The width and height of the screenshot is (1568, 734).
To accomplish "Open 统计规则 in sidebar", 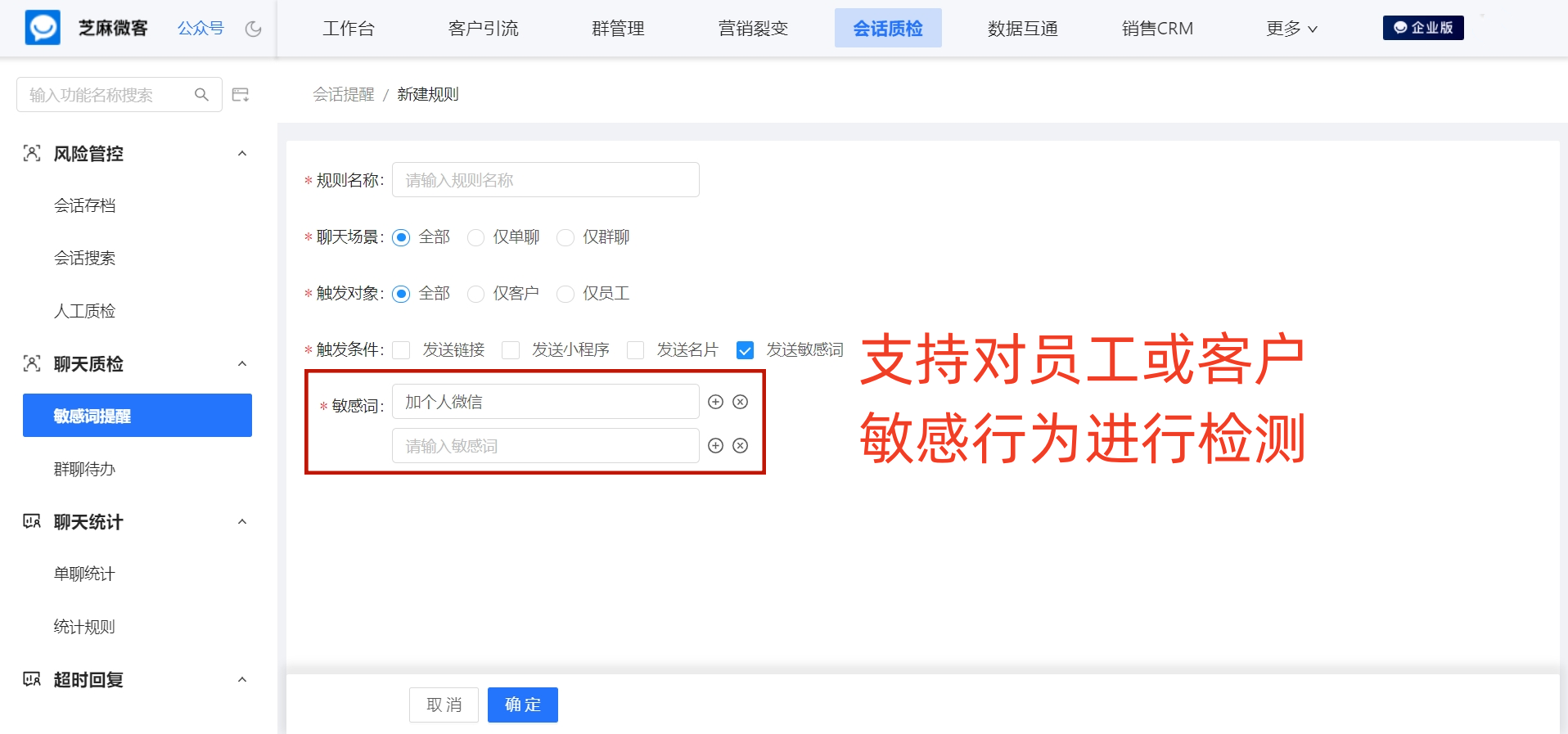I will (85, 627).
